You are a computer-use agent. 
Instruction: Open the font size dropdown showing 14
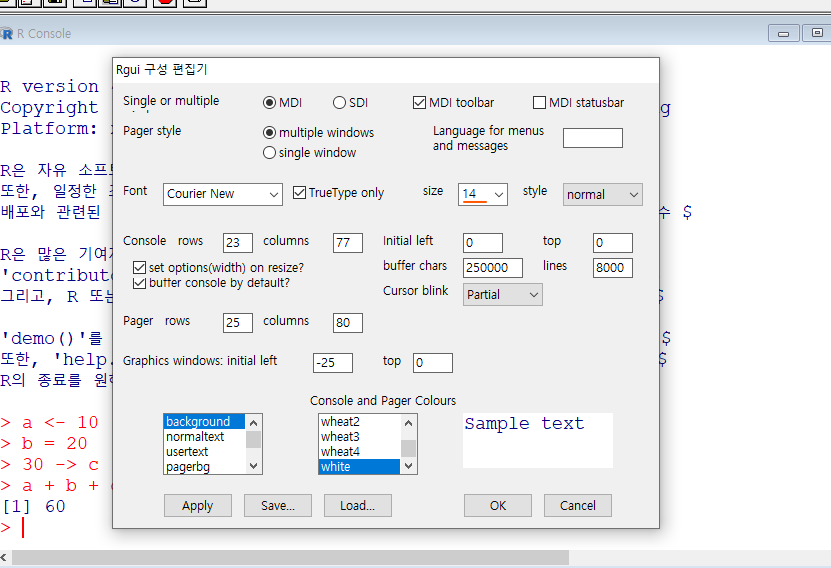(483, 194)
